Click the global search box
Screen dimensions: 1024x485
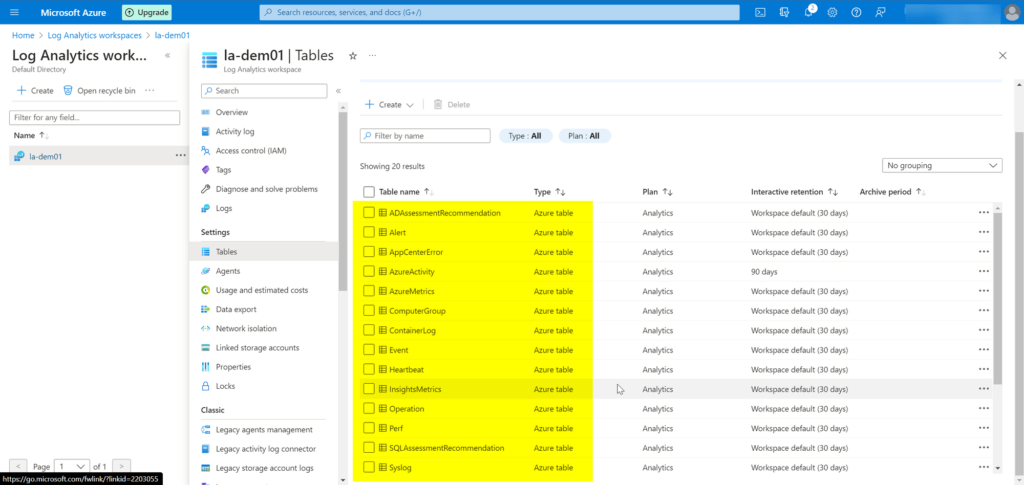[x=500, y=12]
